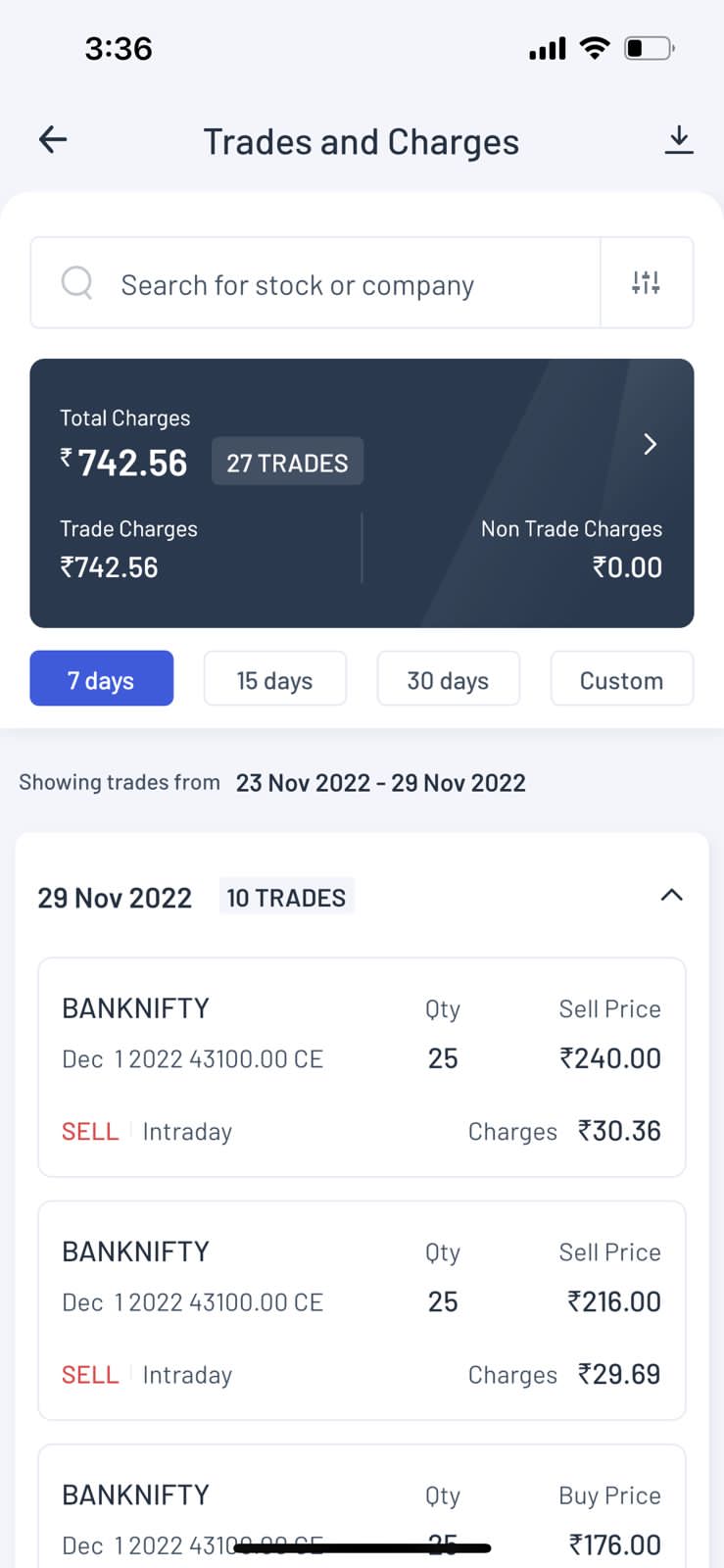The image size is (724, 1568).
Task: Choose the Custom date range
Action: pos(621,679)
